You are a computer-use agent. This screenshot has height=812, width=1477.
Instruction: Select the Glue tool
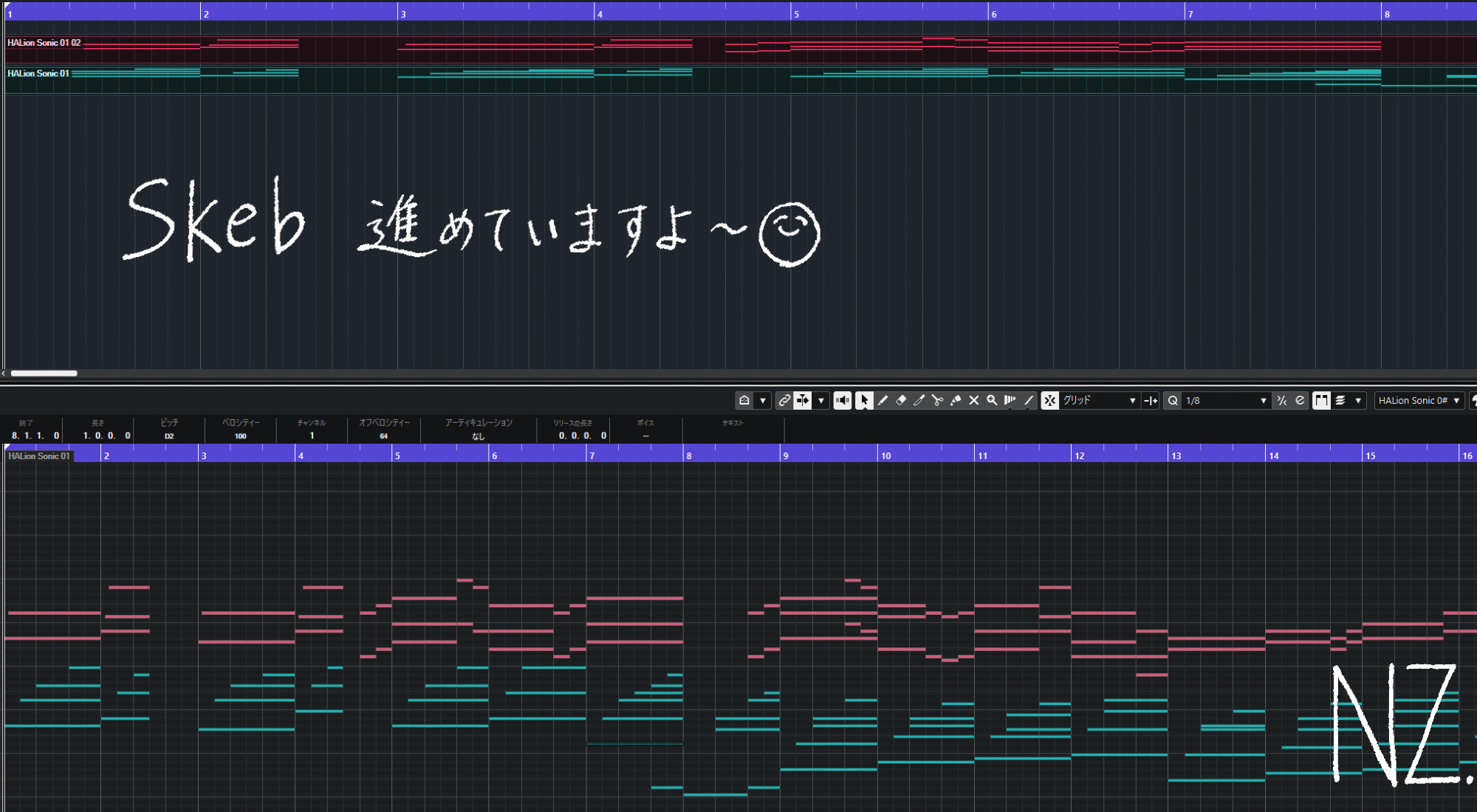pos(956,400)
